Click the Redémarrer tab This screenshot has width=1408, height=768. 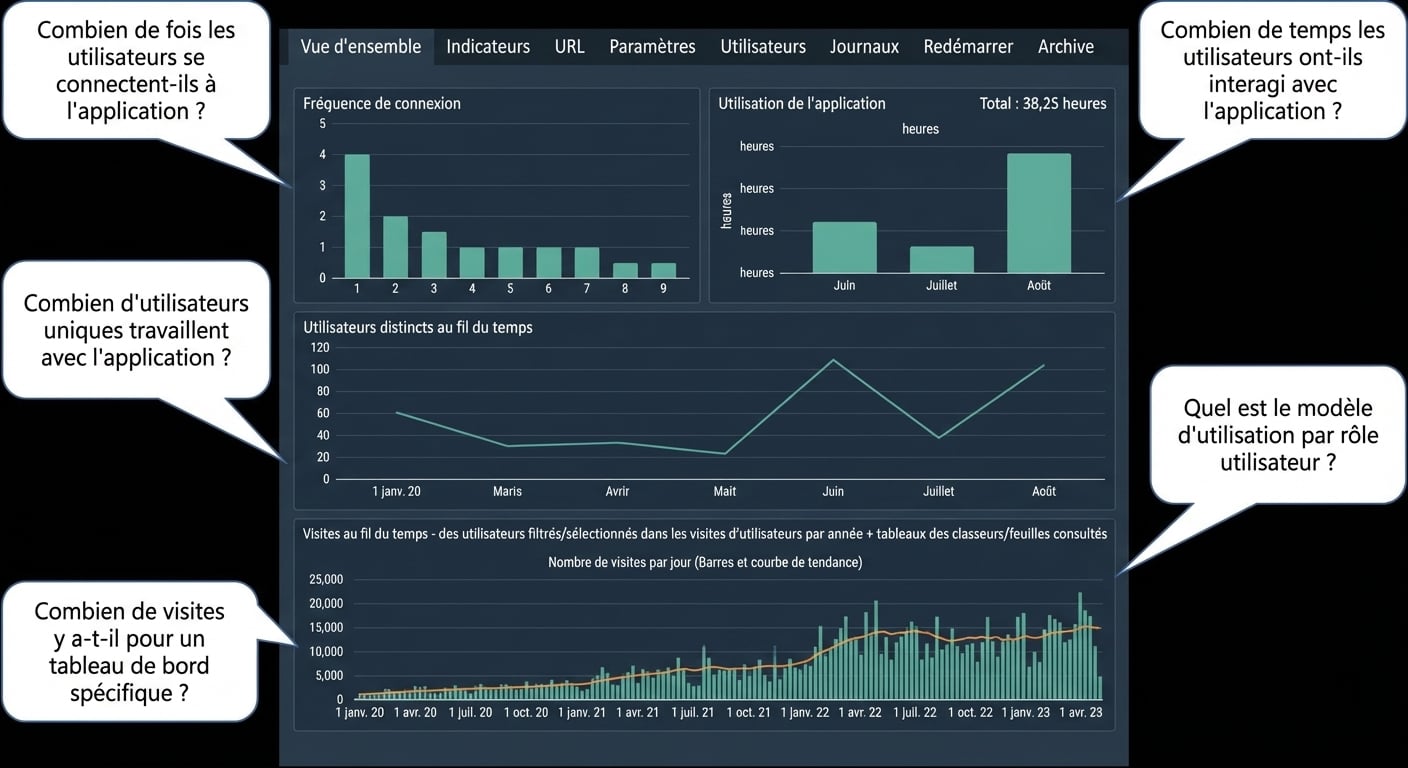pyautogui.click(x=968, y=46)
